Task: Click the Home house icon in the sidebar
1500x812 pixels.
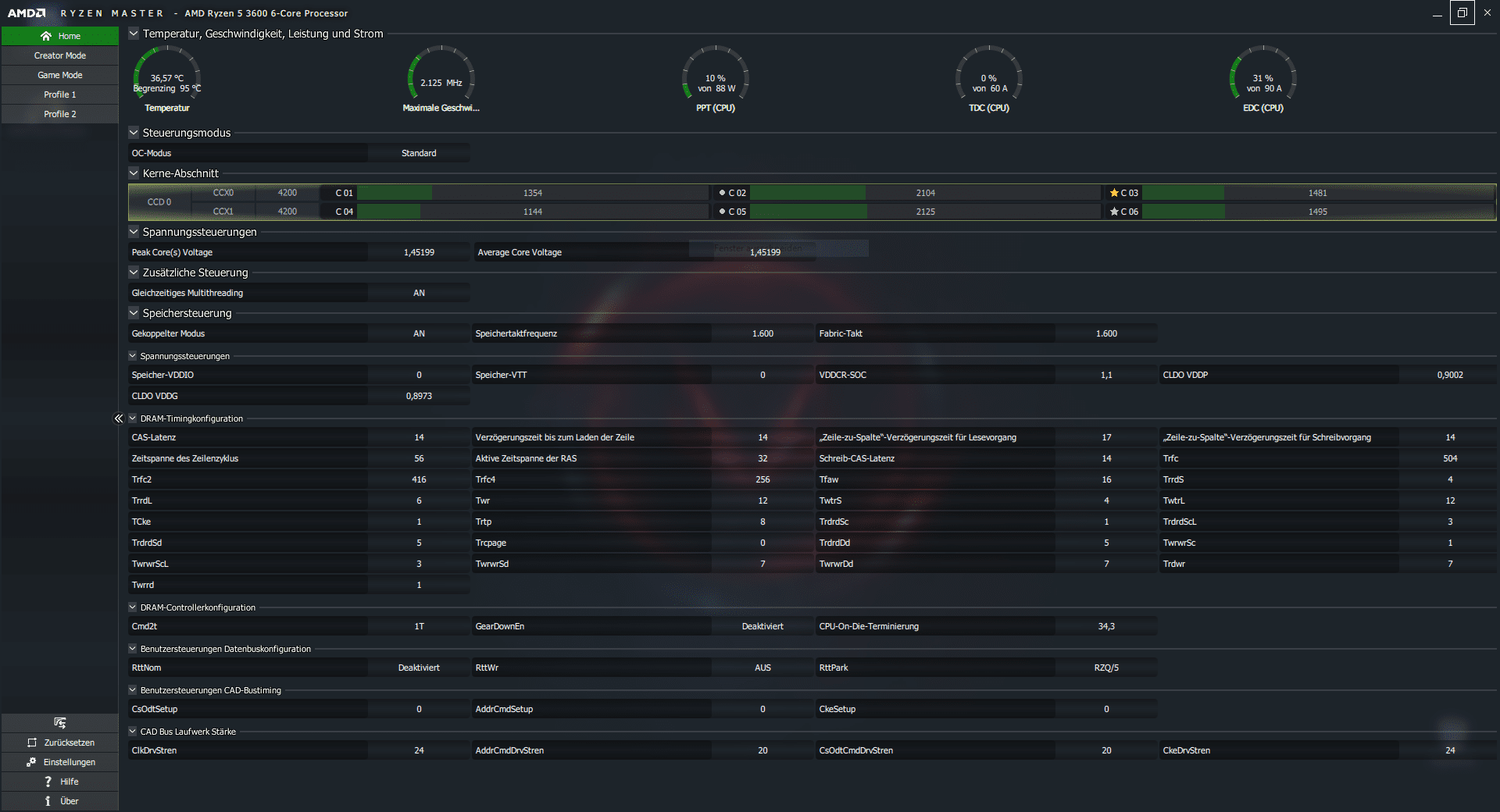Action: 46,36
